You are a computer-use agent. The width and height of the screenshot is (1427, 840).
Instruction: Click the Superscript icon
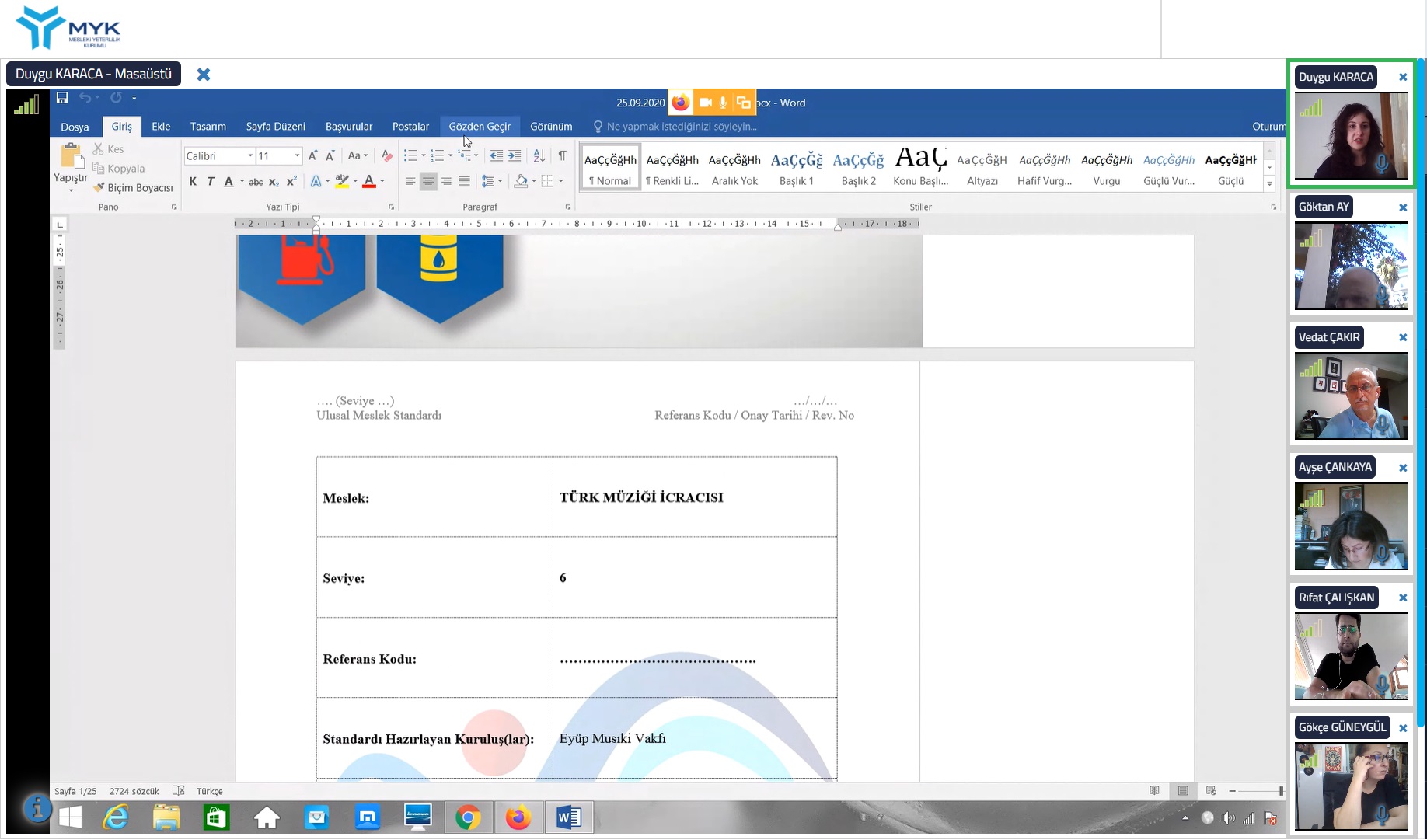tap(291, 182)
